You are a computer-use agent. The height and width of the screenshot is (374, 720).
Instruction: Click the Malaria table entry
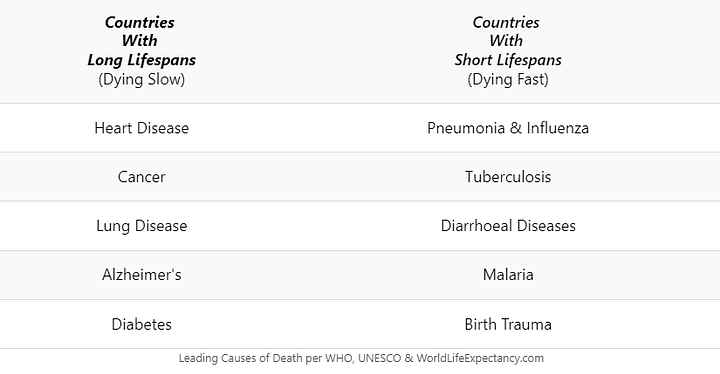point(508,275)
